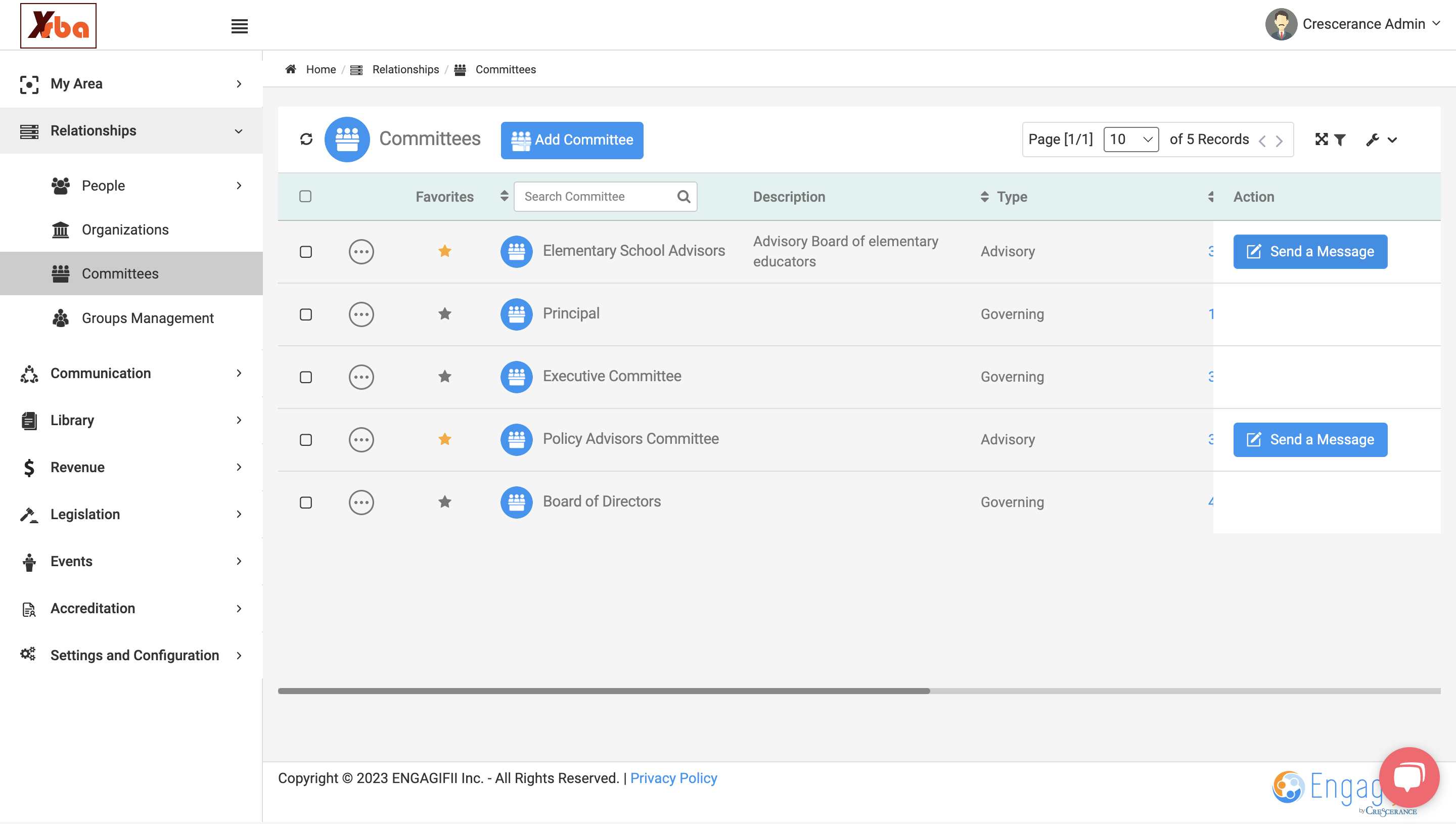Favorite the Board of Directors star
This screenshot has height=824, width=1456.
coord(445,502)
